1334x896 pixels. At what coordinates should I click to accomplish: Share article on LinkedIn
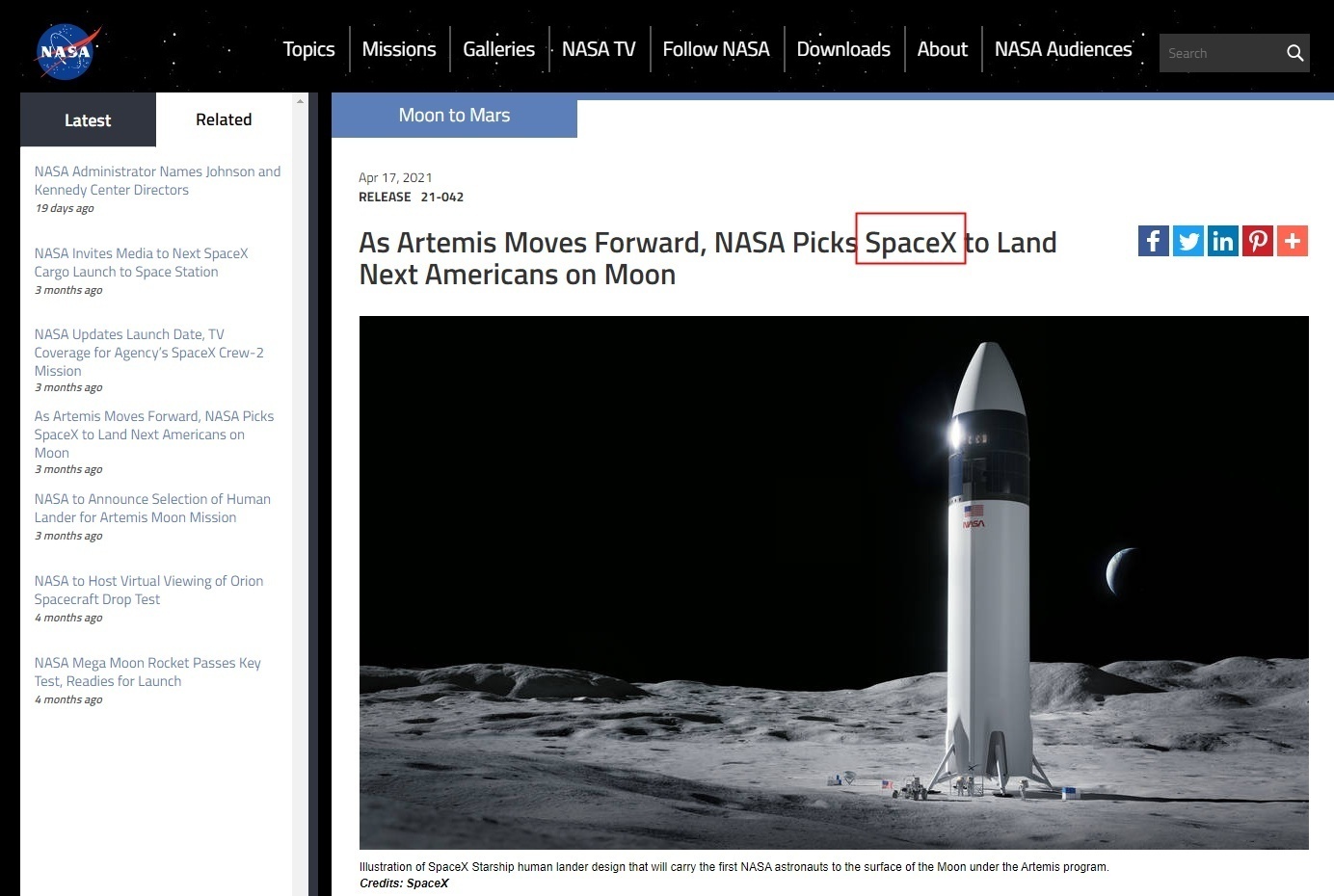coord(1222,241)
